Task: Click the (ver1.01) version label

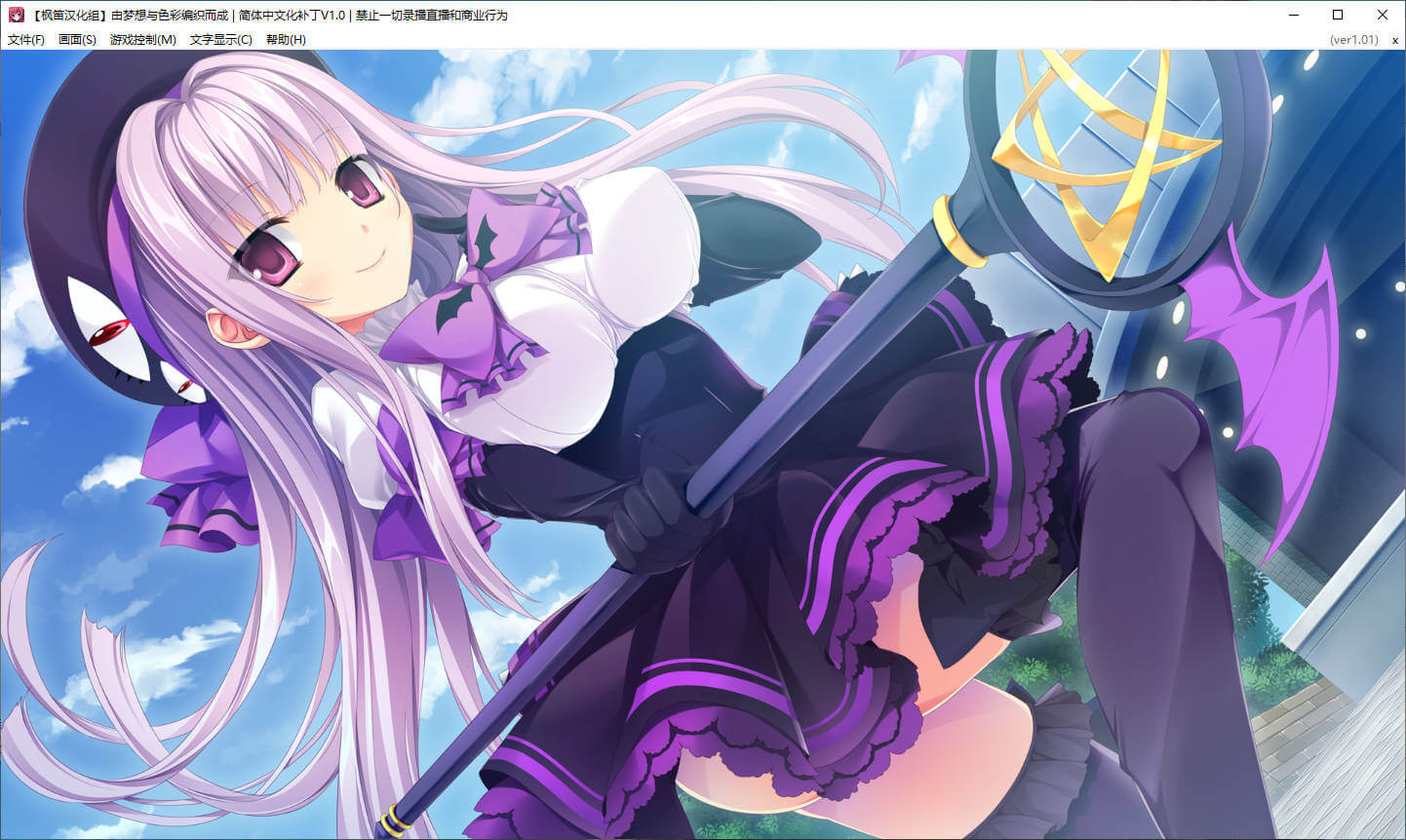Action: 1353,40
